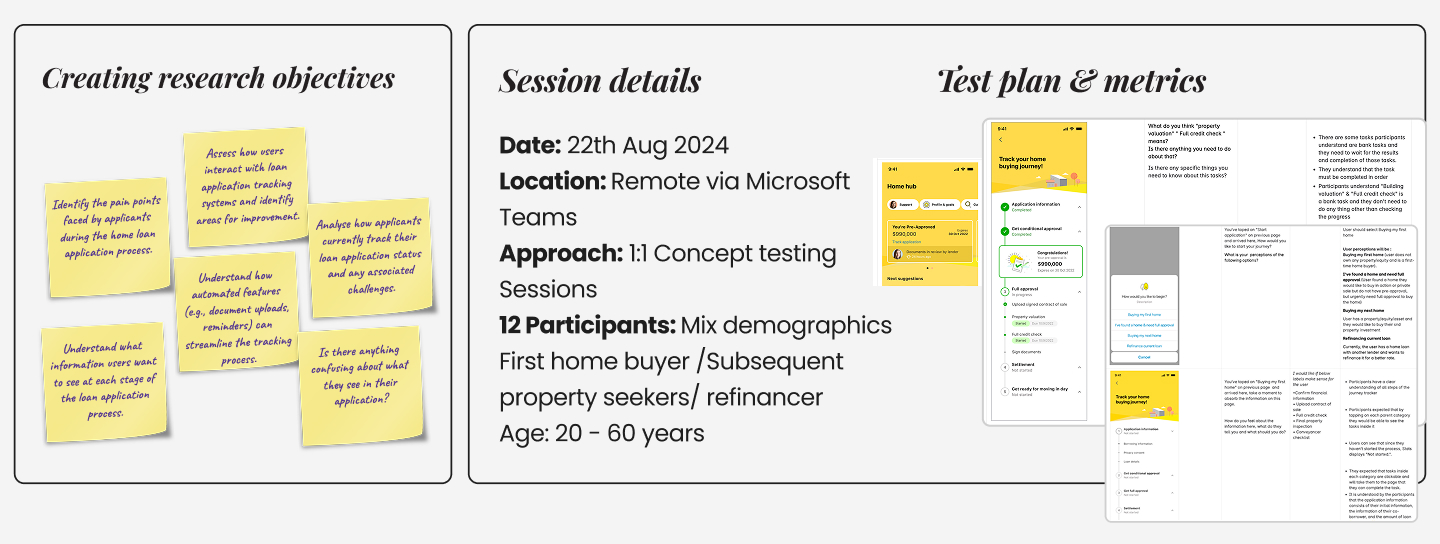1440x544 pixels.
Task: Expand the Settlement section chevron
Action: tap(1079, 366)
